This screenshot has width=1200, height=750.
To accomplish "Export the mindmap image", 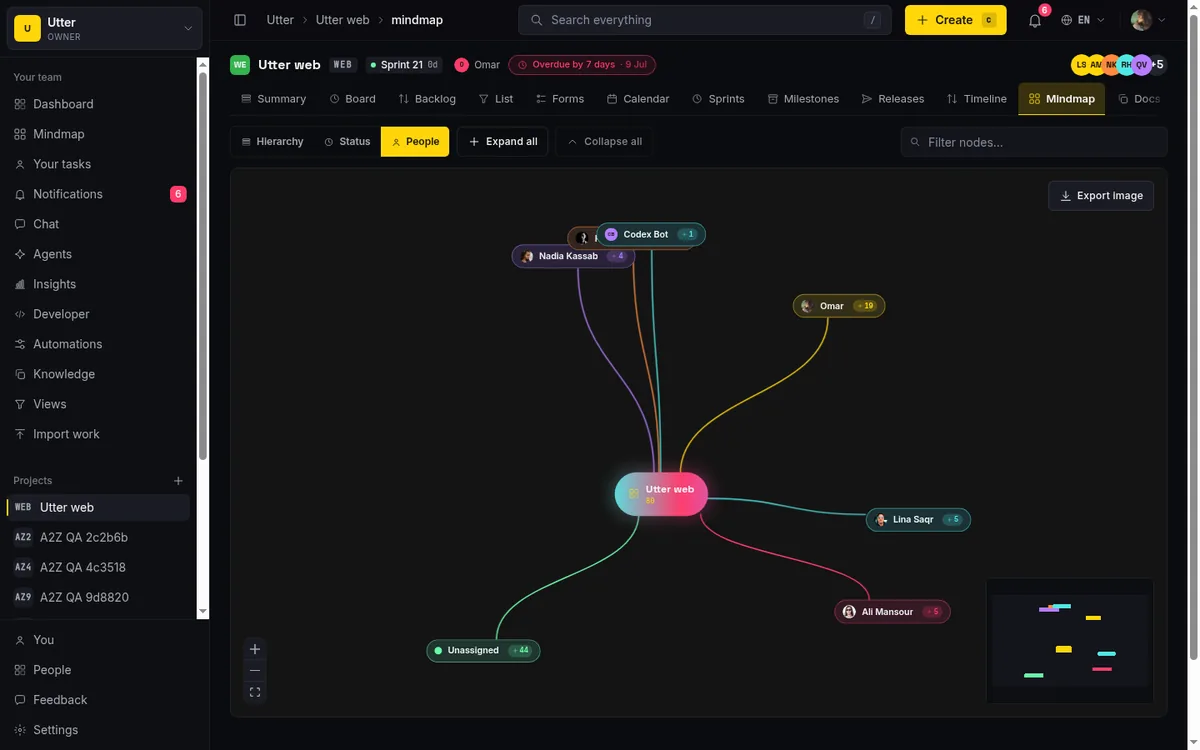I will click(x=1101, y=196).
